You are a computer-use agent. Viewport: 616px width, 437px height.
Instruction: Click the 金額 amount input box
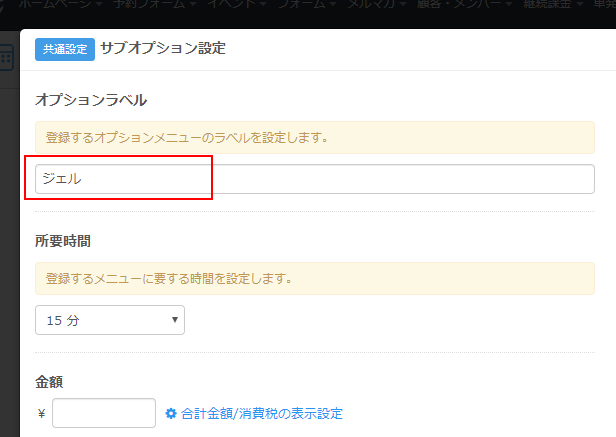(x=103, y=413)
